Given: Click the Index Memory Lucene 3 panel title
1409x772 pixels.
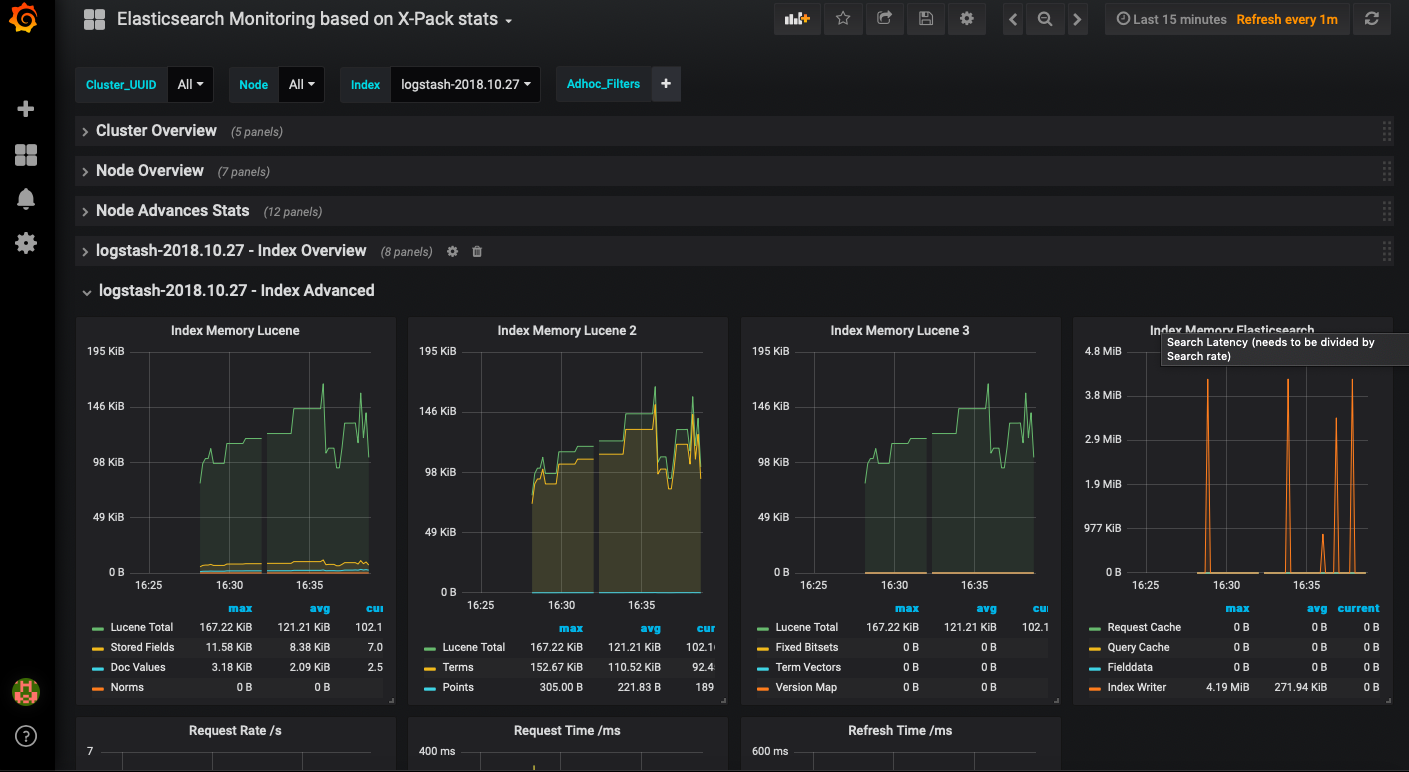Looking at the screenshot, I should coord(899,330).
